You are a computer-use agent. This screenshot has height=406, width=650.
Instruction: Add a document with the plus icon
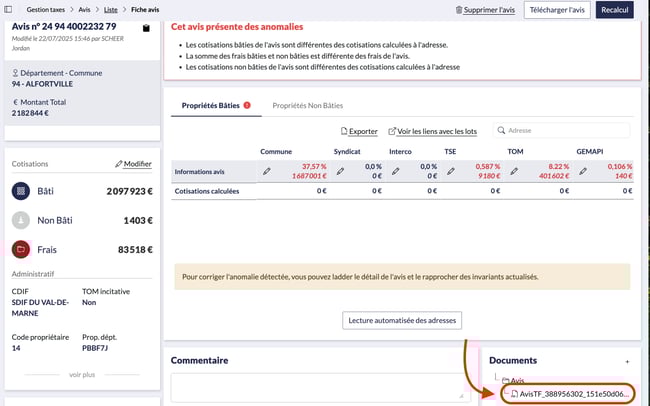coord(627,360)
